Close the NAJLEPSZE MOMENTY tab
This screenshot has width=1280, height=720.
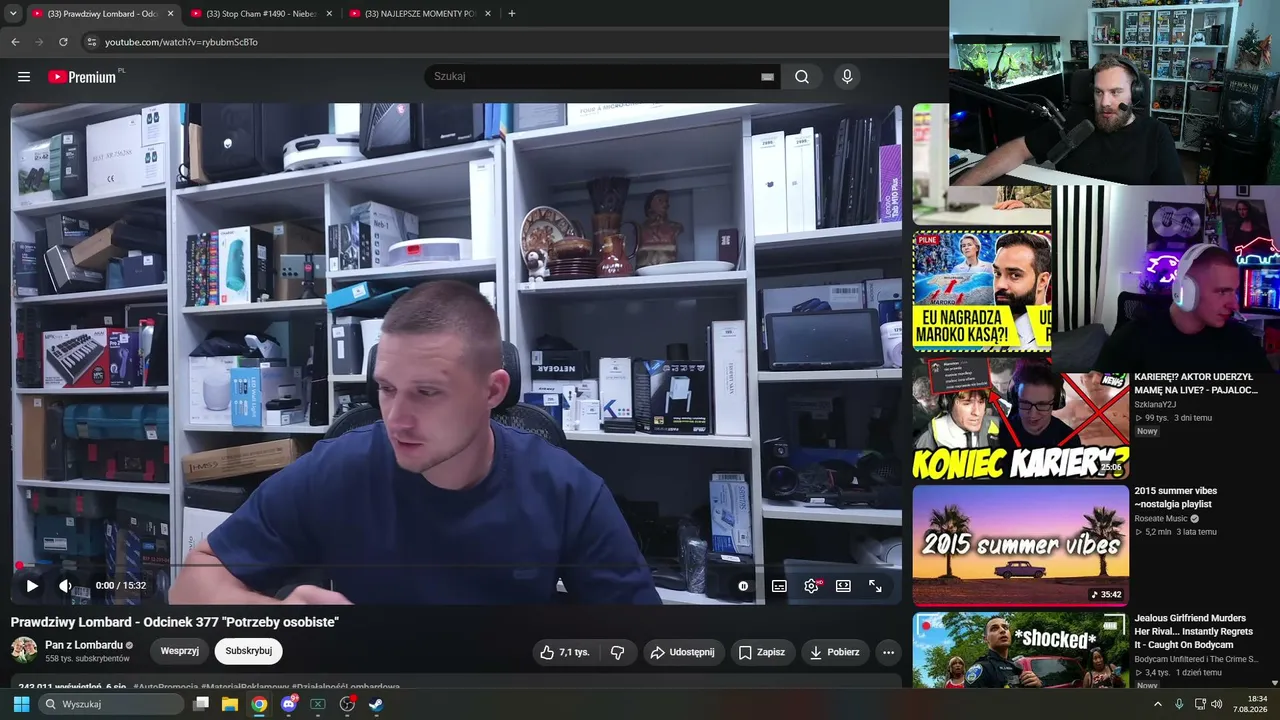click(487, 14)
